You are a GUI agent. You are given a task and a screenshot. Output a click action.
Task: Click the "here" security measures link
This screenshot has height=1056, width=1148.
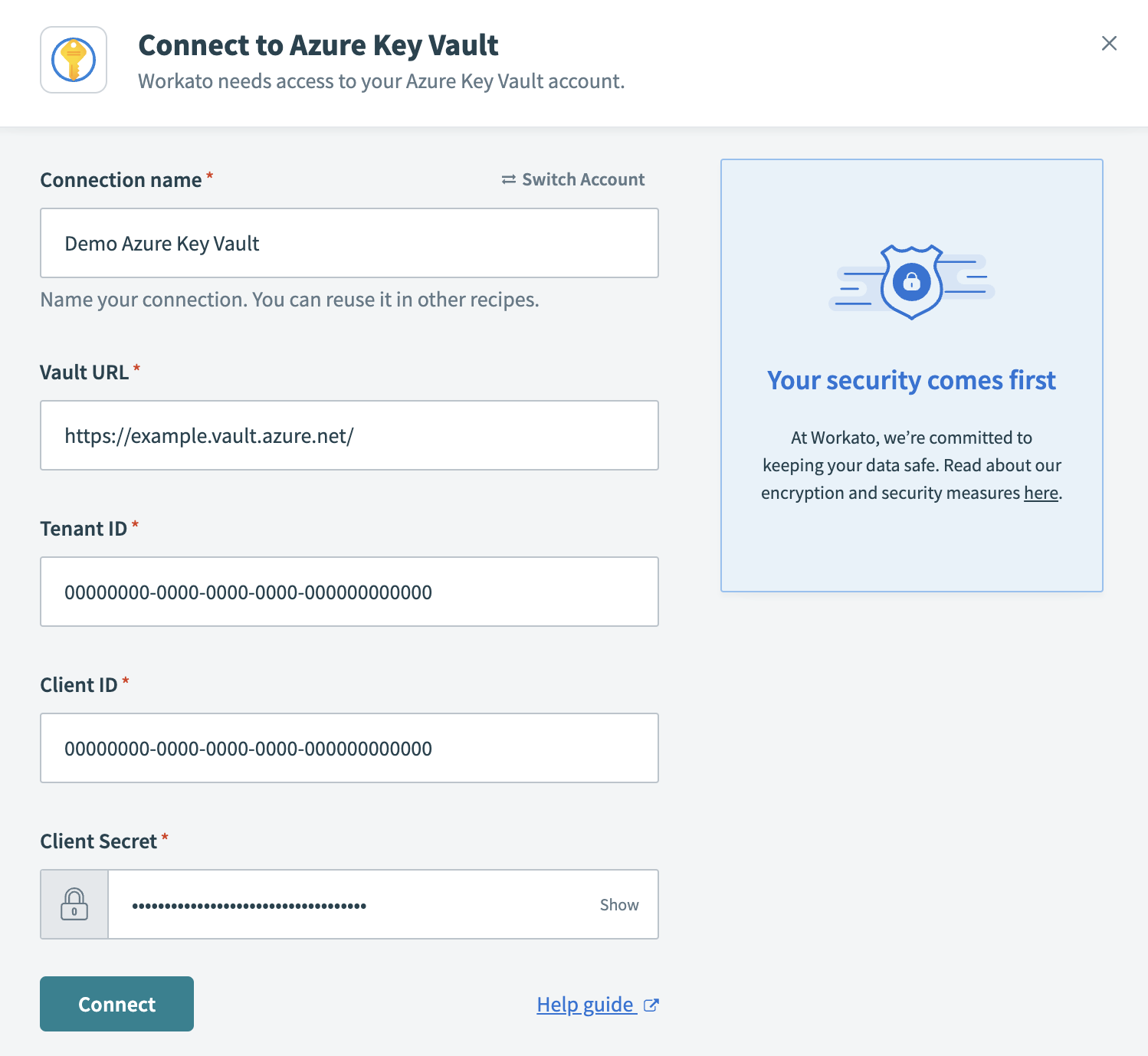(x=1039, y=493)
